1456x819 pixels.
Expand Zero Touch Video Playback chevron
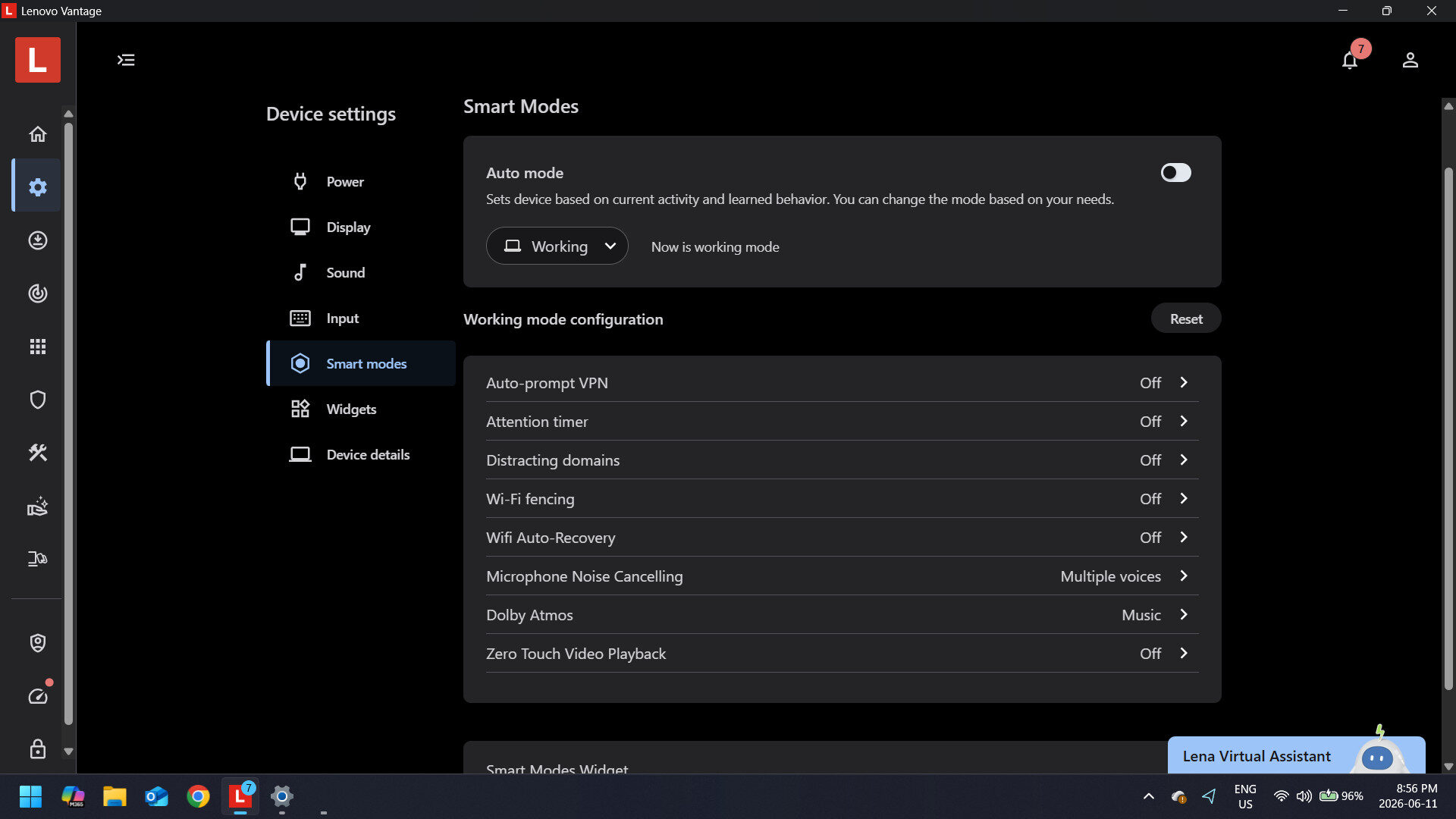1184,654
